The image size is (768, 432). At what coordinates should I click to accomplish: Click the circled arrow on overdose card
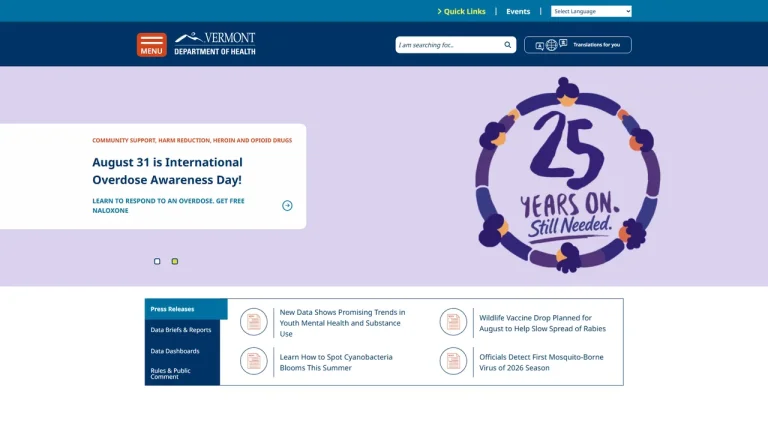[x=288, y=206]
